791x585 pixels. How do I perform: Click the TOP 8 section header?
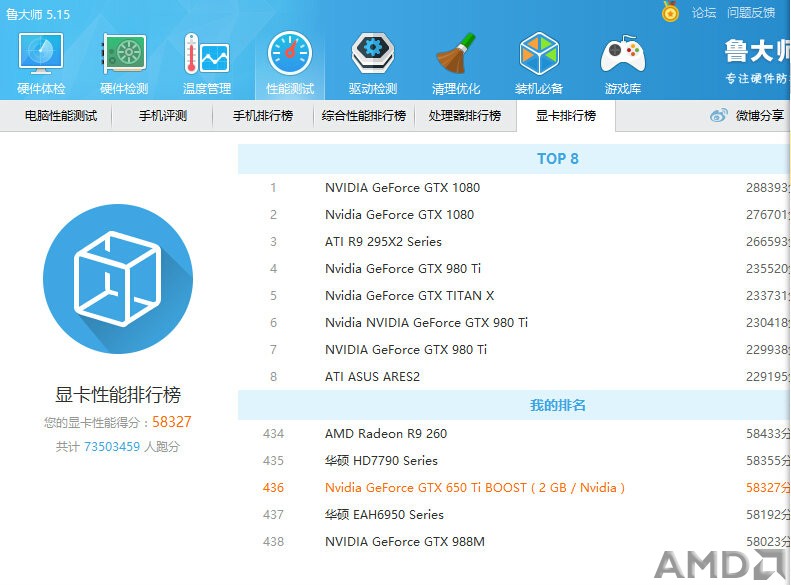point(514,159)
